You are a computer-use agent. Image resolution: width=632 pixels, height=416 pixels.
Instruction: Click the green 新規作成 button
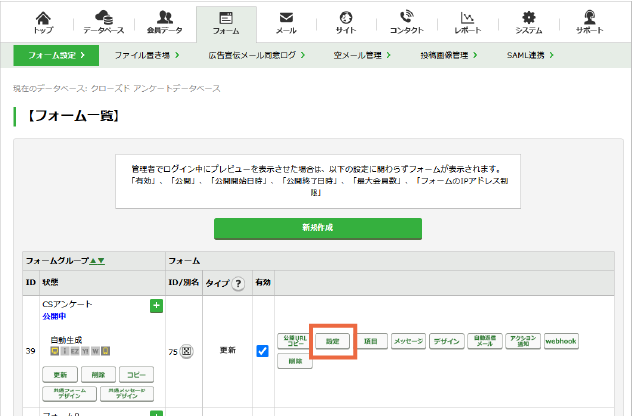[318, 228]
